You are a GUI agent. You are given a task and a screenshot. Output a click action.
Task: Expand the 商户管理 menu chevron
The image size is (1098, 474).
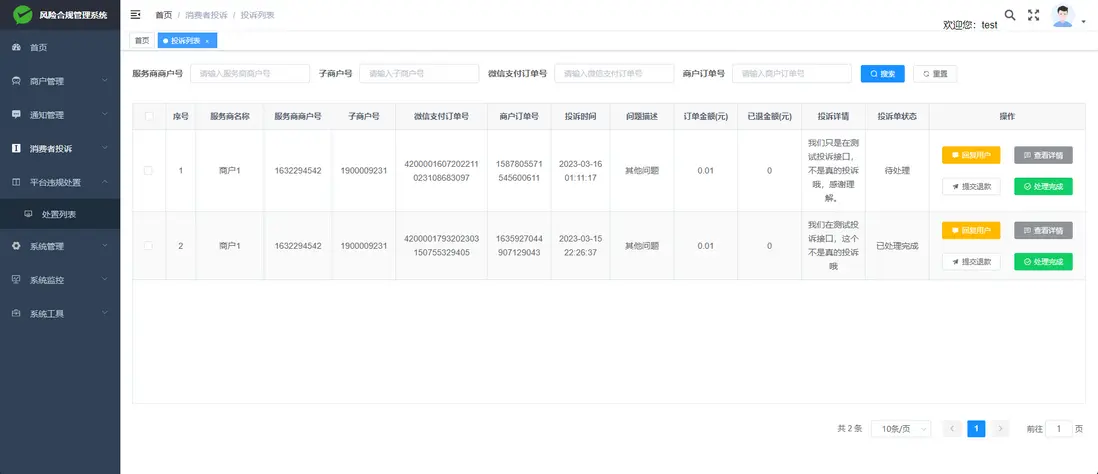coord(104,81)
